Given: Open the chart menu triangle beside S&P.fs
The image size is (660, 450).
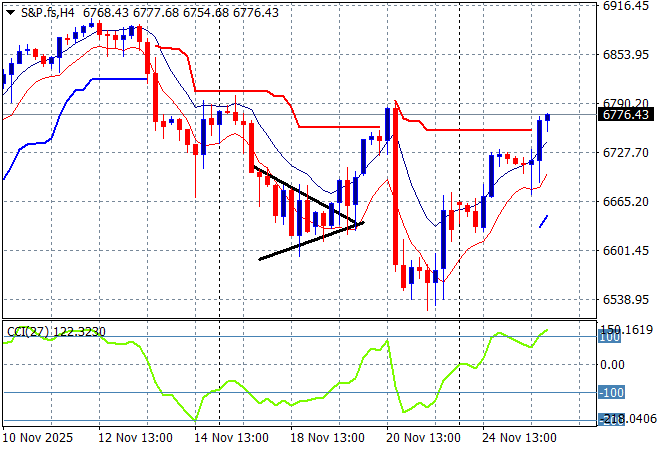Looking at the screenshot, I should (x=11, y=13).
